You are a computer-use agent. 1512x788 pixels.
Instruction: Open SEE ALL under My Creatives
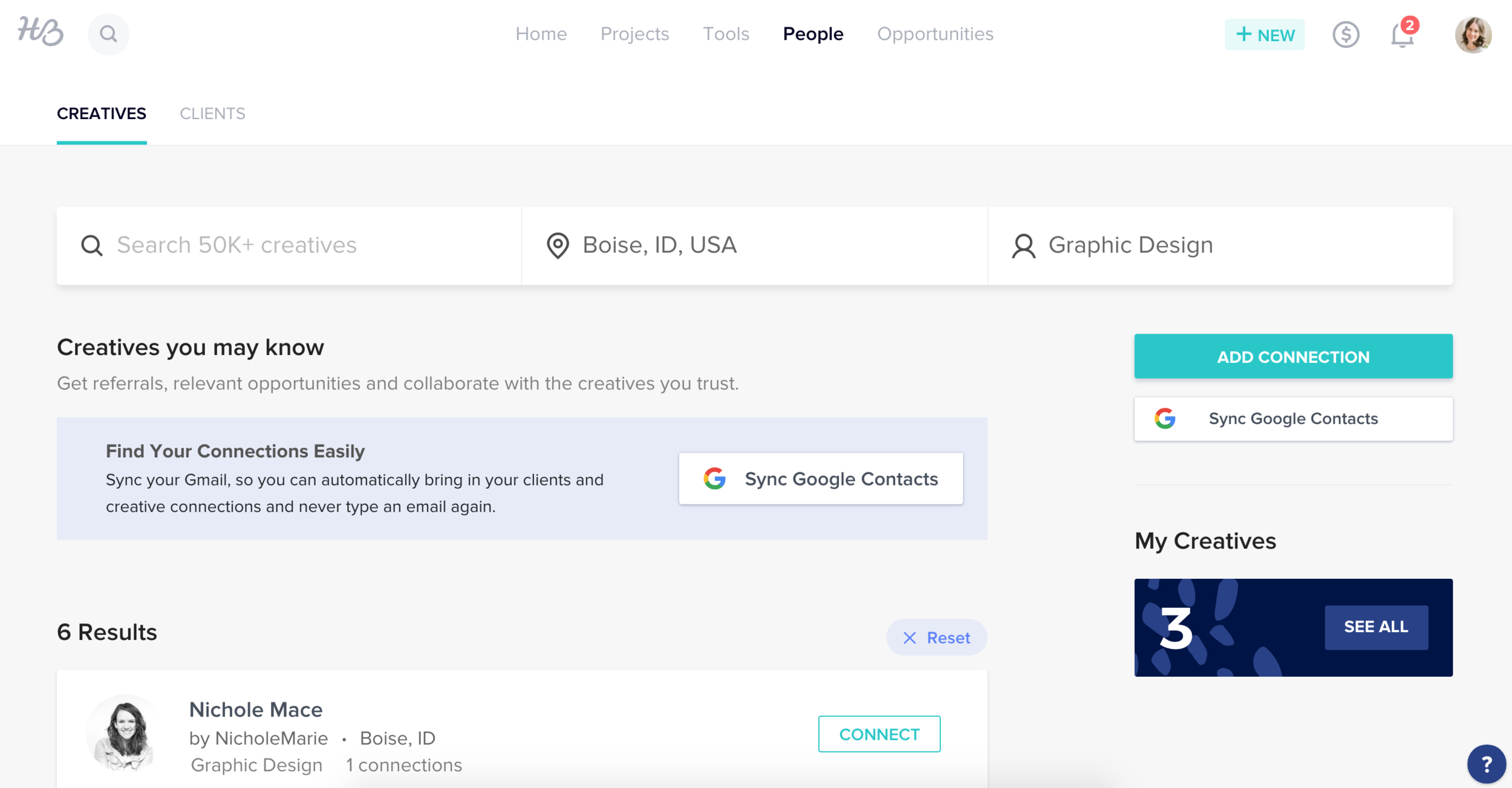tap(1375, 627)
